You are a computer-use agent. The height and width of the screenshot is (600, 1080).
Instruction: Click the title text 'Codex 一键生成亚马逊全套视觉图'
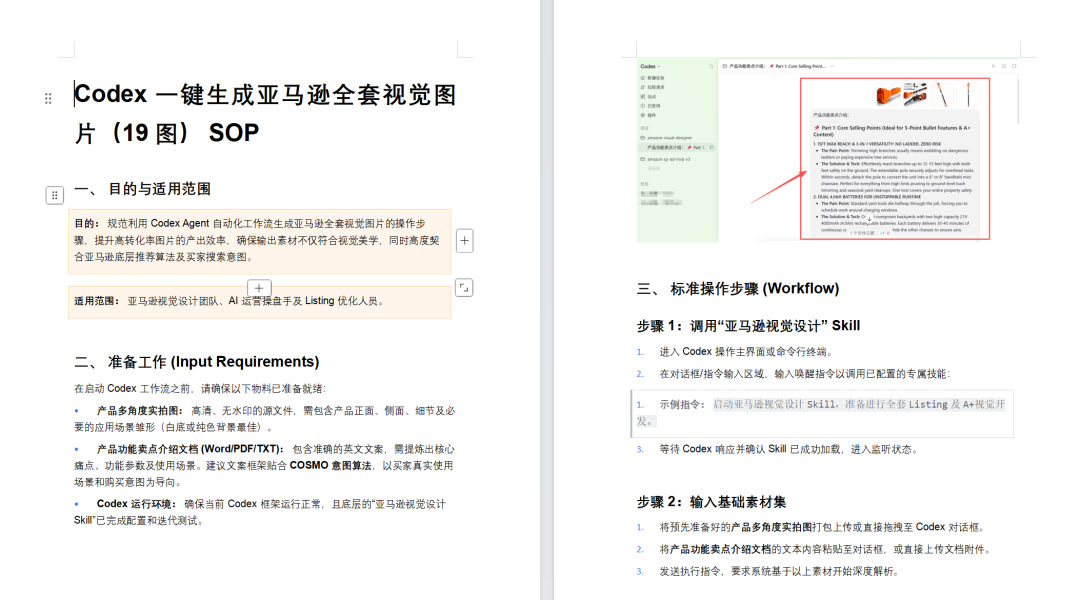tap(265, 94)
